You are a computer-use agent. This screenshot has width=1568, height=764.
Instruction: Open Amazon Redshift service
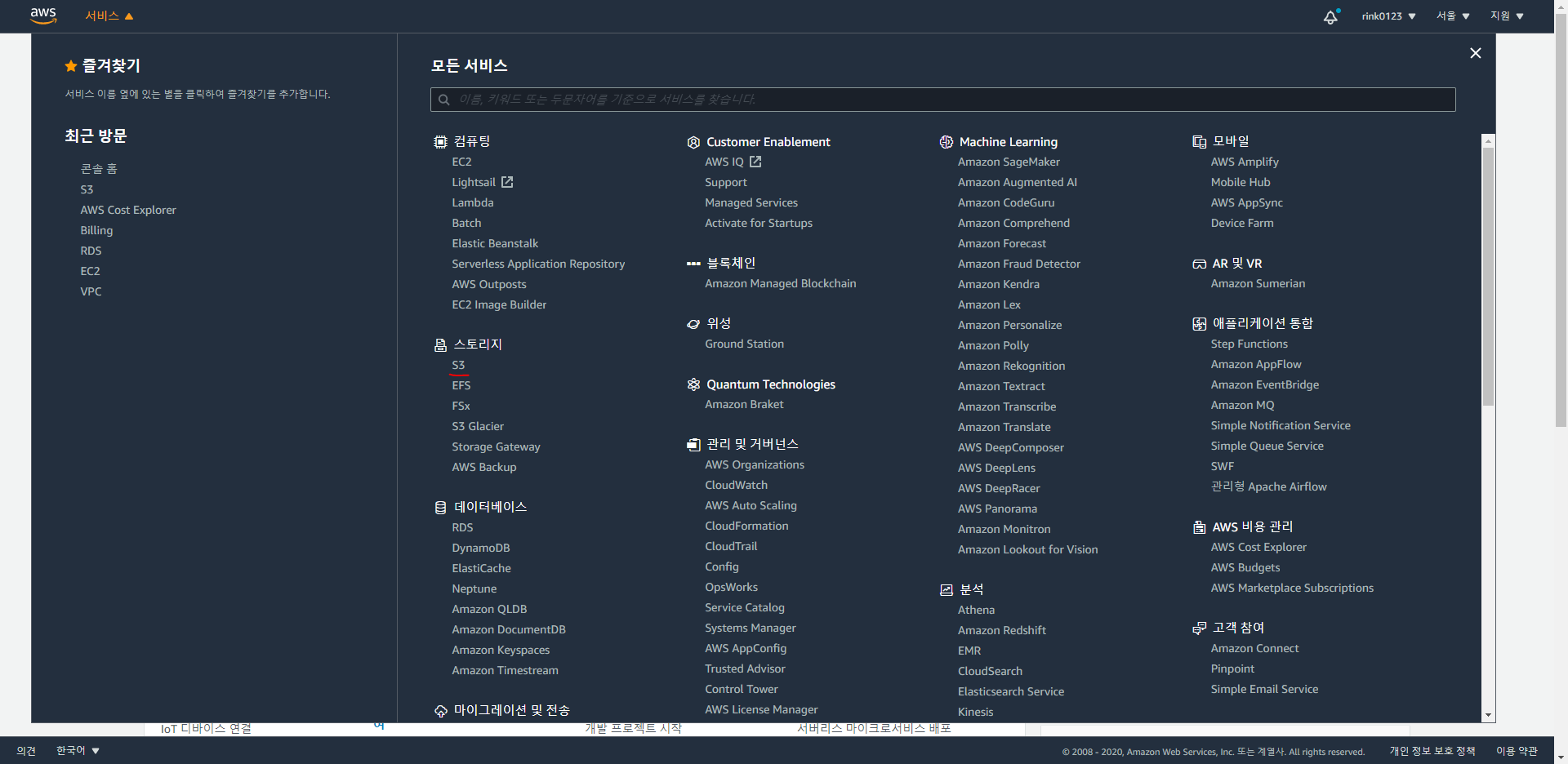click(1002, 630)
